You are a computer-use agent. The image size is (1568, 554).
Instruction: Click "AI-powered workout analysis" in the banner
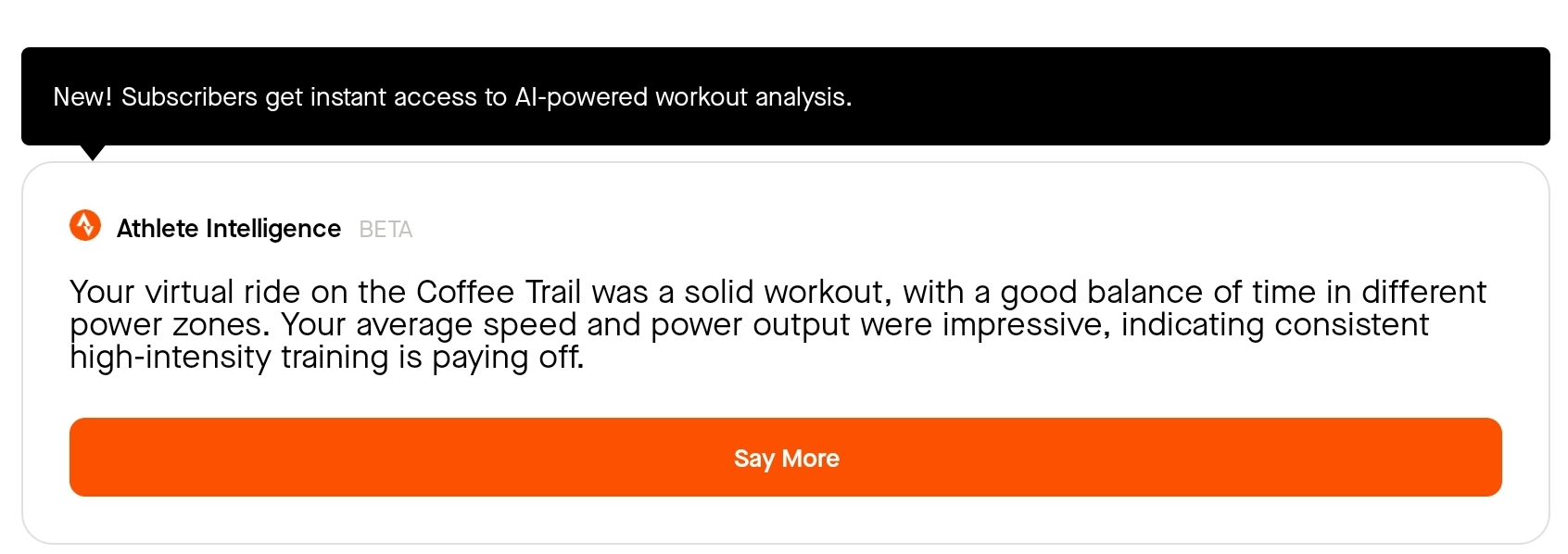[x=682, y=97]
